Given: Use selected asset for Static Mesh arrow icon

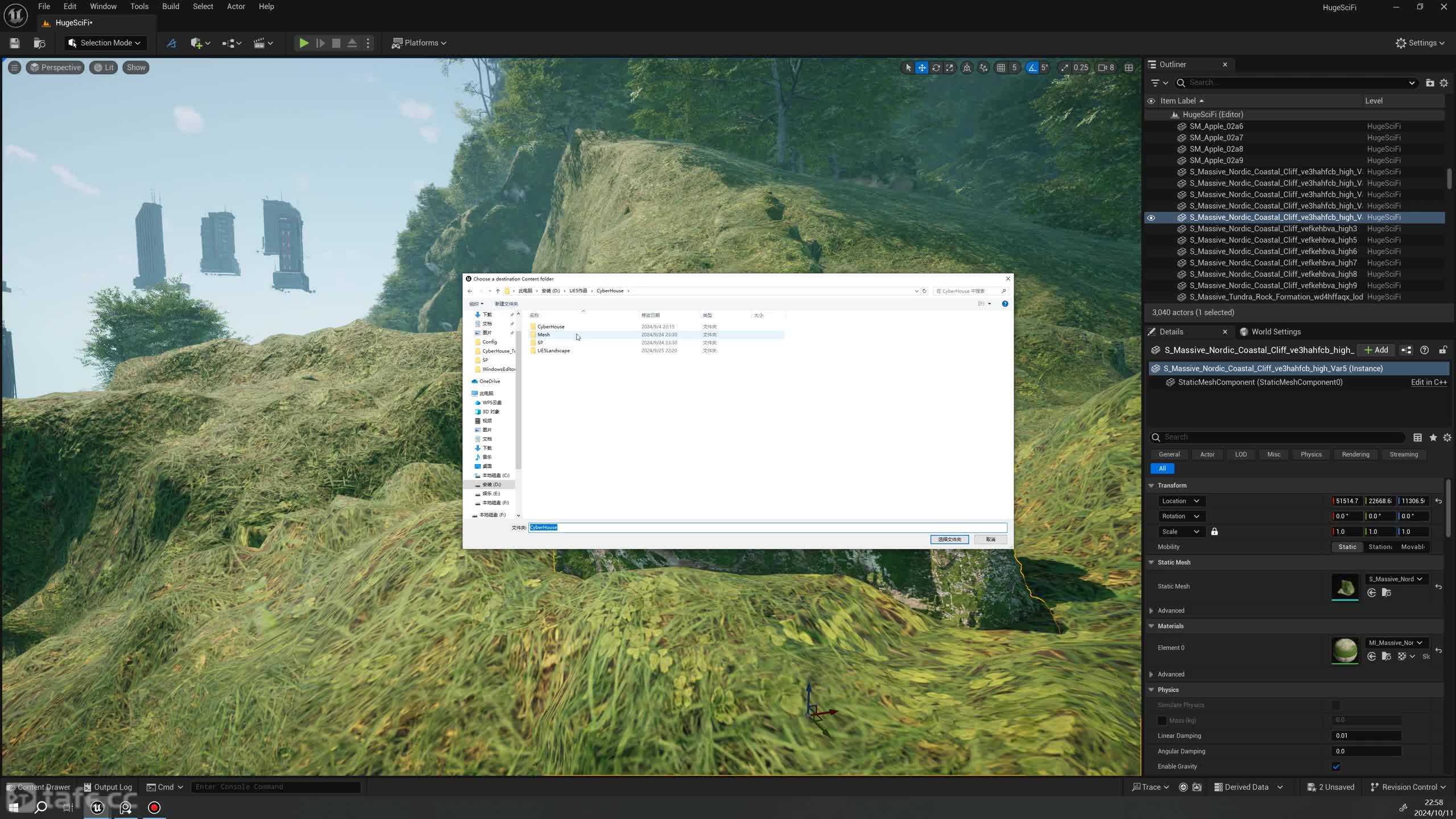Looking at the screenshot, I should 1372,593.
